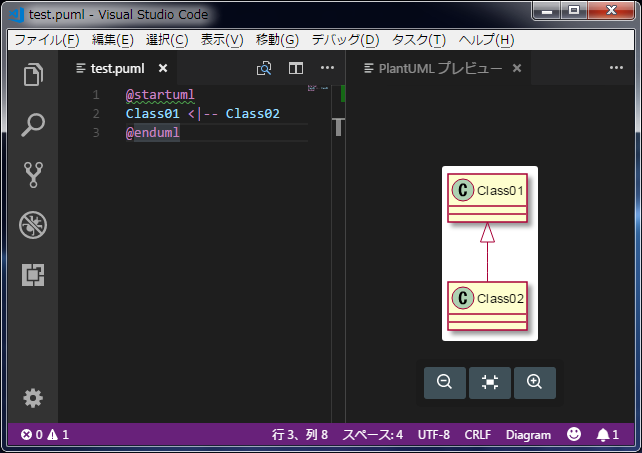Open the 表示(V) menu
This screenshot has width=642, height=453.
point(222,40)
